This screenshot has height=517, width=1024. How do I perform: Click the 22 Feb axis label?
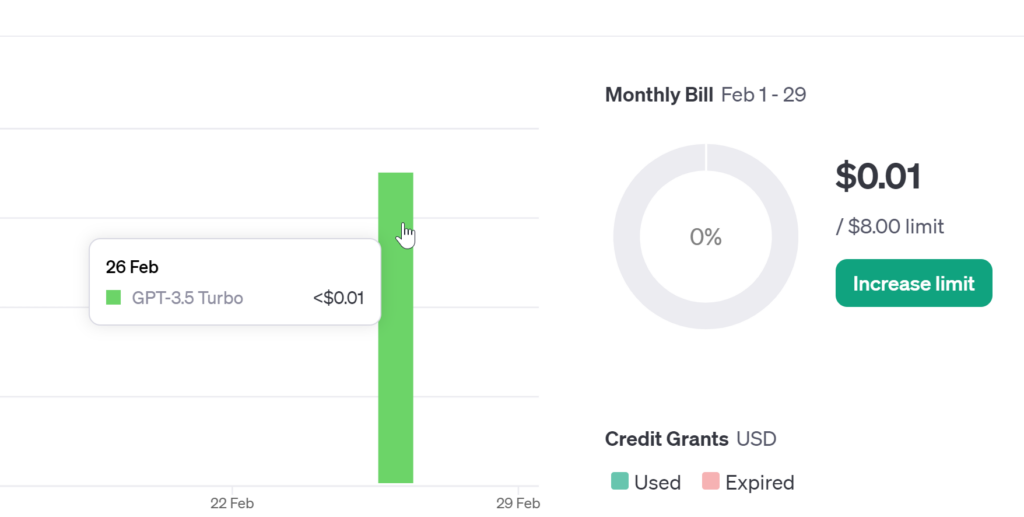tap(232, 503)
